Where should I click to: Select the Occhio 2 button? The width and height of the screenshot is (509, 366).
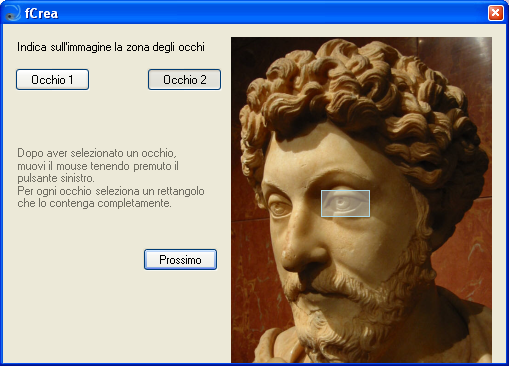coord(184,80)
